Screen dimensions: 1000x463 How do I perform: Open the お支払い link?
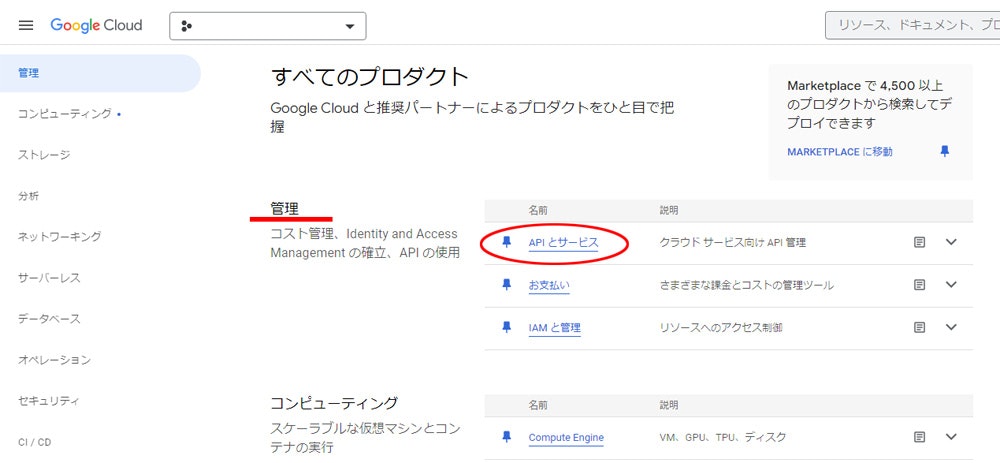point(549,286)
